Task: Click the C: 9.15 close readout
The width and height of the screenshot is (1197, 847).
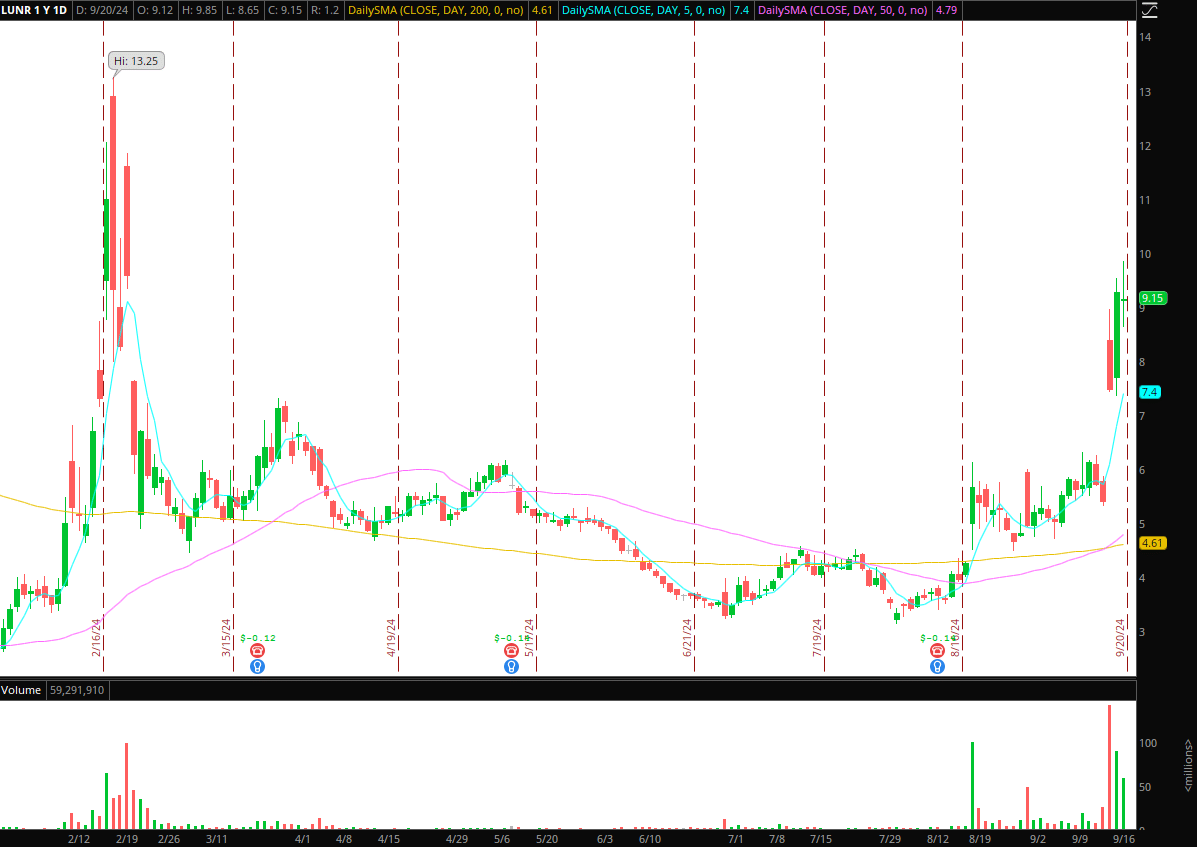Action: point(286,10)
